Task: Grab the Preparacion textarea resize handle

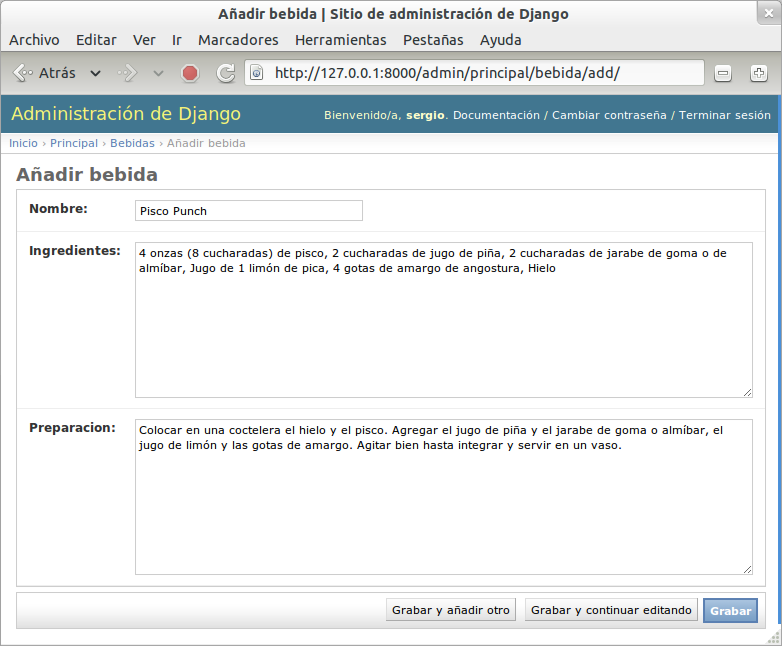Action: pyautogui.click(x=747, y=569)
